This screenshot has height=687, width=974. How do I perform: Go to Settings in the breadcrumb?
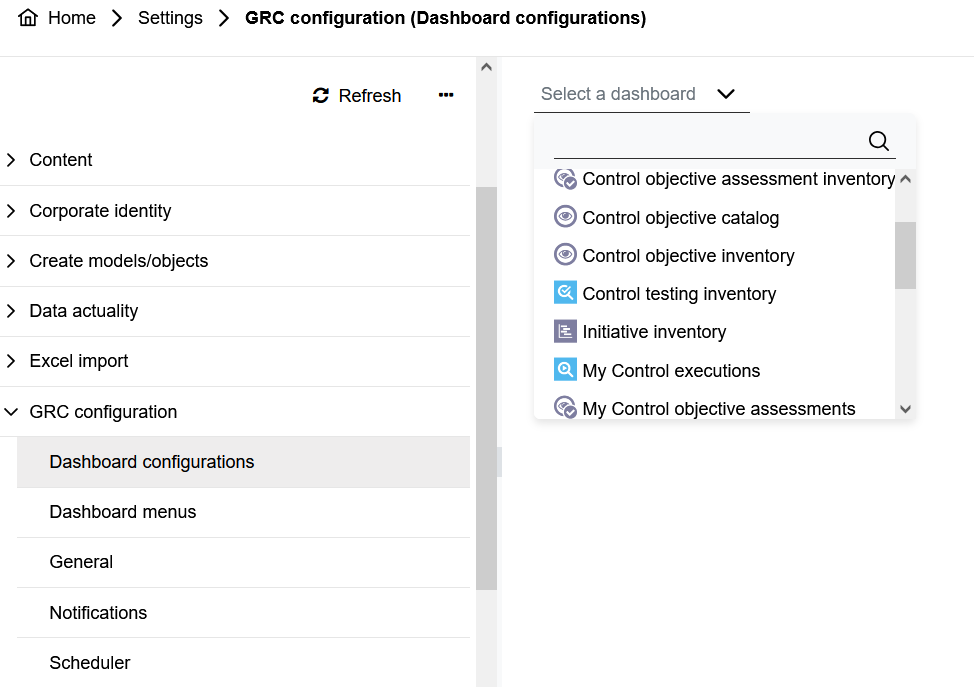(170, 18)
